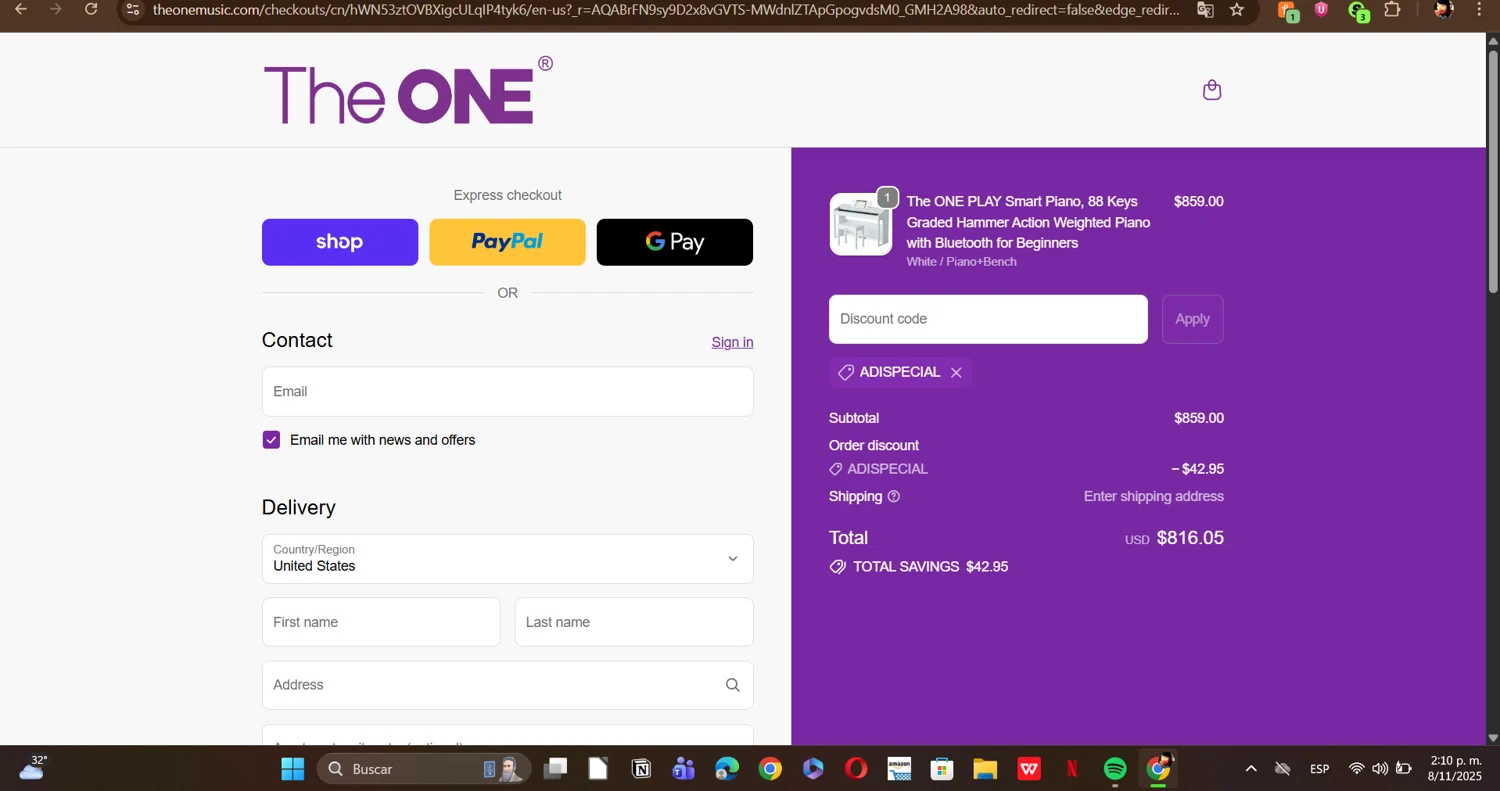Pay with Google Pay express checkout
This screenshot has height=791, width=1500.
(x=675, y=242)
